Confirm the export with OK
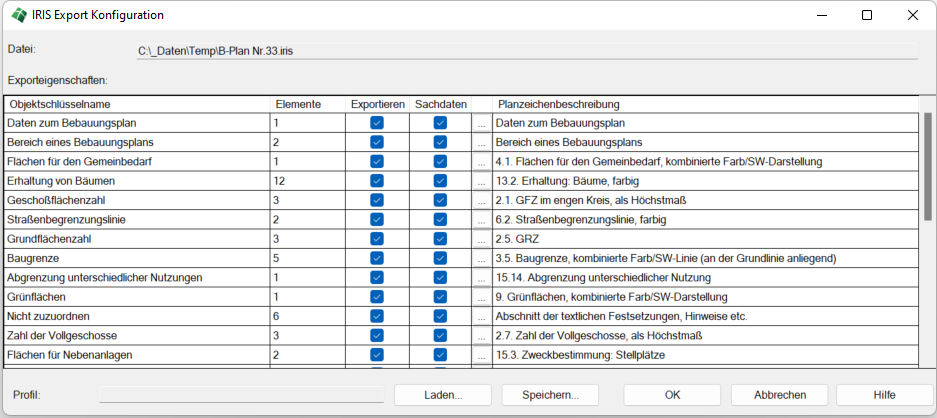Screen dimensions: 937x418 click(672, 395)
